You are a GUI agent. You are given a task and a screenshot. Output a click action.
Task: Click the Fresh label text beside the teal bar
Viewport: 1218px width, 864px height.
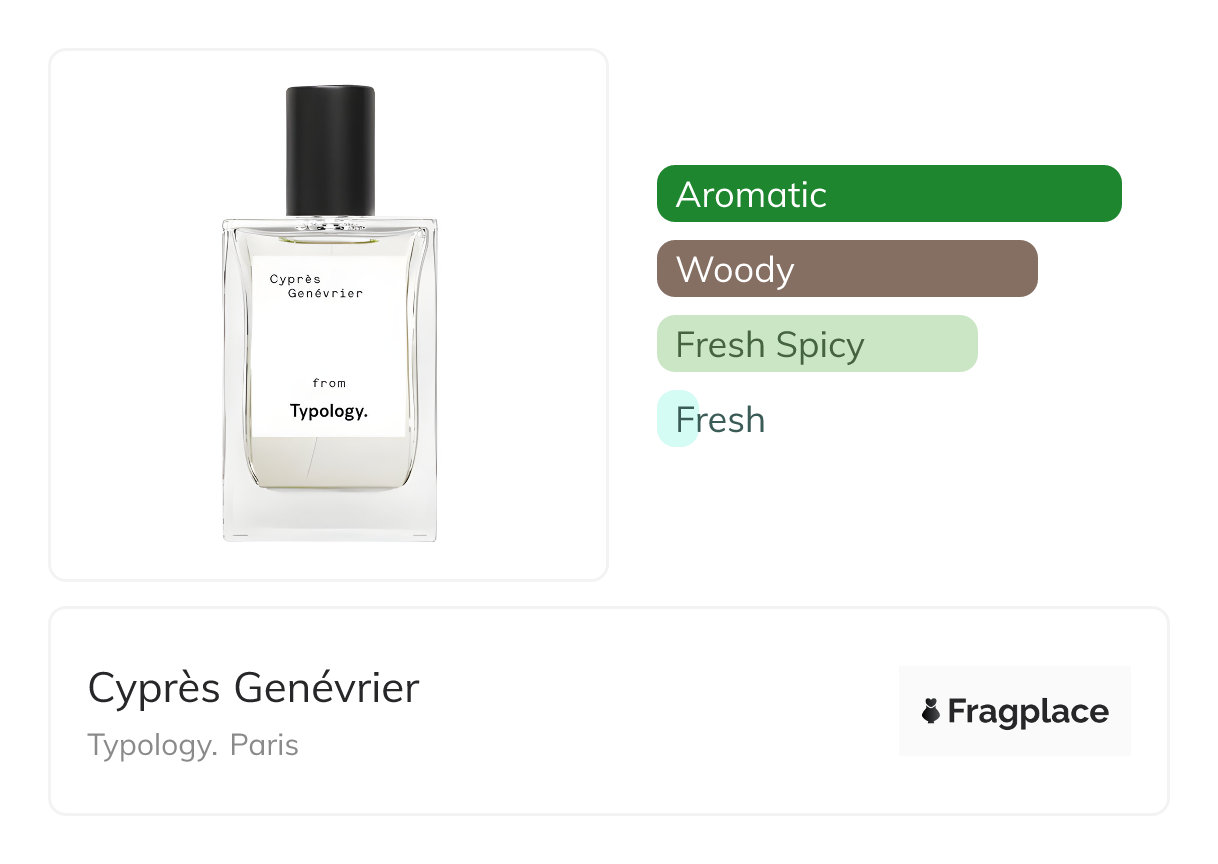[x=720, y=419]
